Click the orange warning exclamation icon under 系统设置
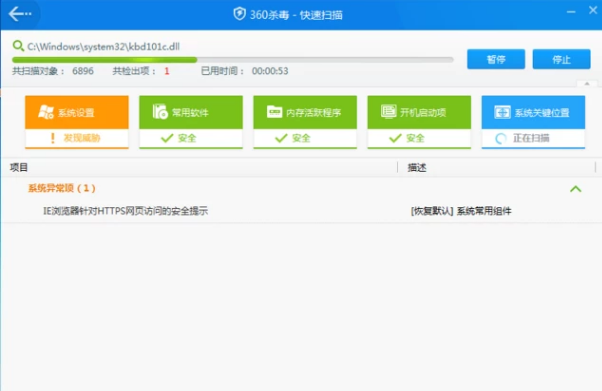 tap(53, 138)
